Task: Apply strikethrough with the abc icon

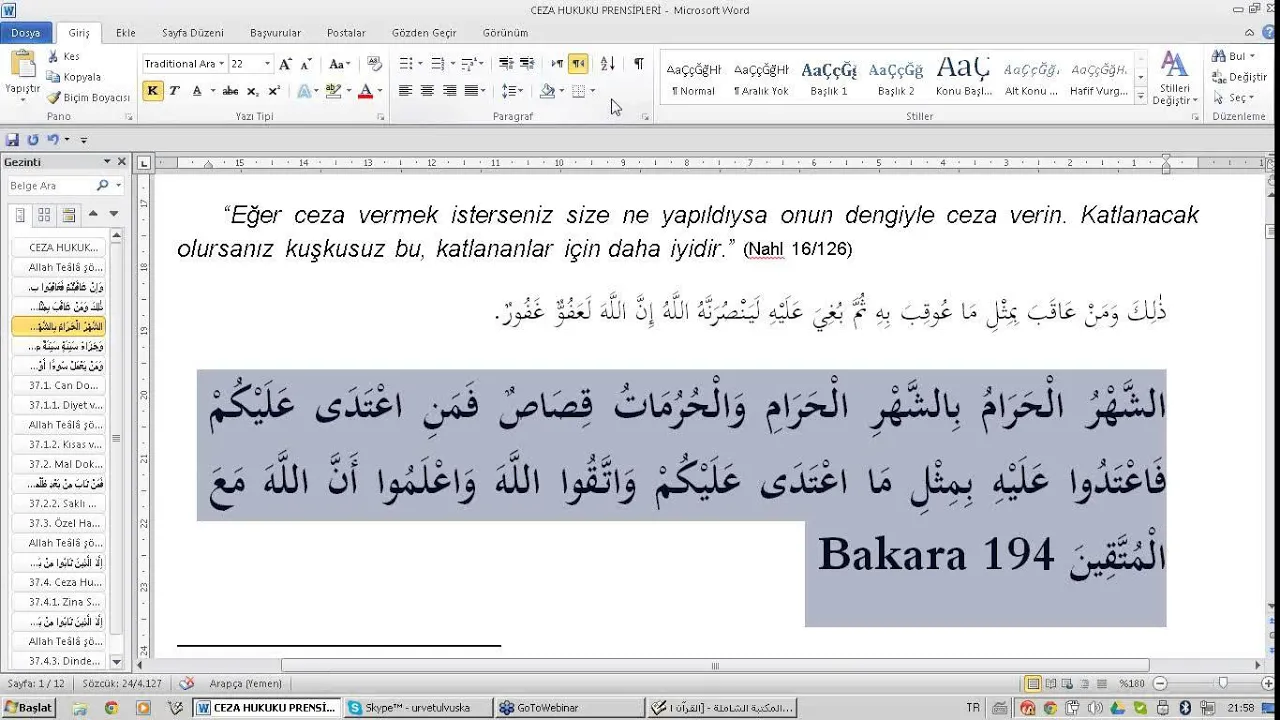Action: pyautogui.click(x=231, y=91)
